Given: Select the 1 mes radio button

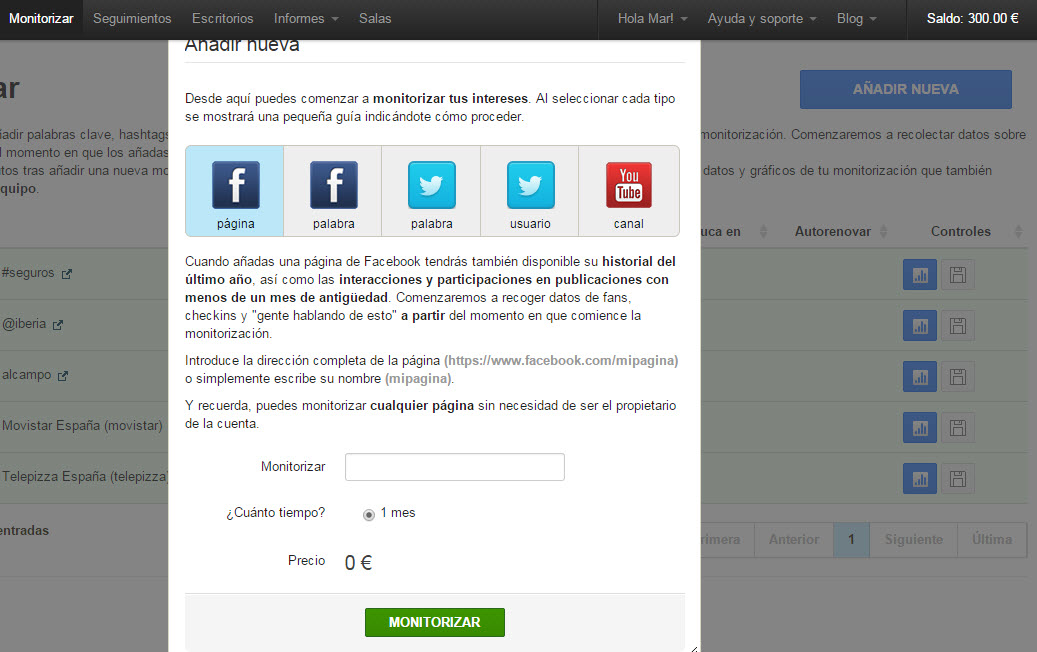Looking at the screenshot, I should pyautogui.click(x=369, y=514).
